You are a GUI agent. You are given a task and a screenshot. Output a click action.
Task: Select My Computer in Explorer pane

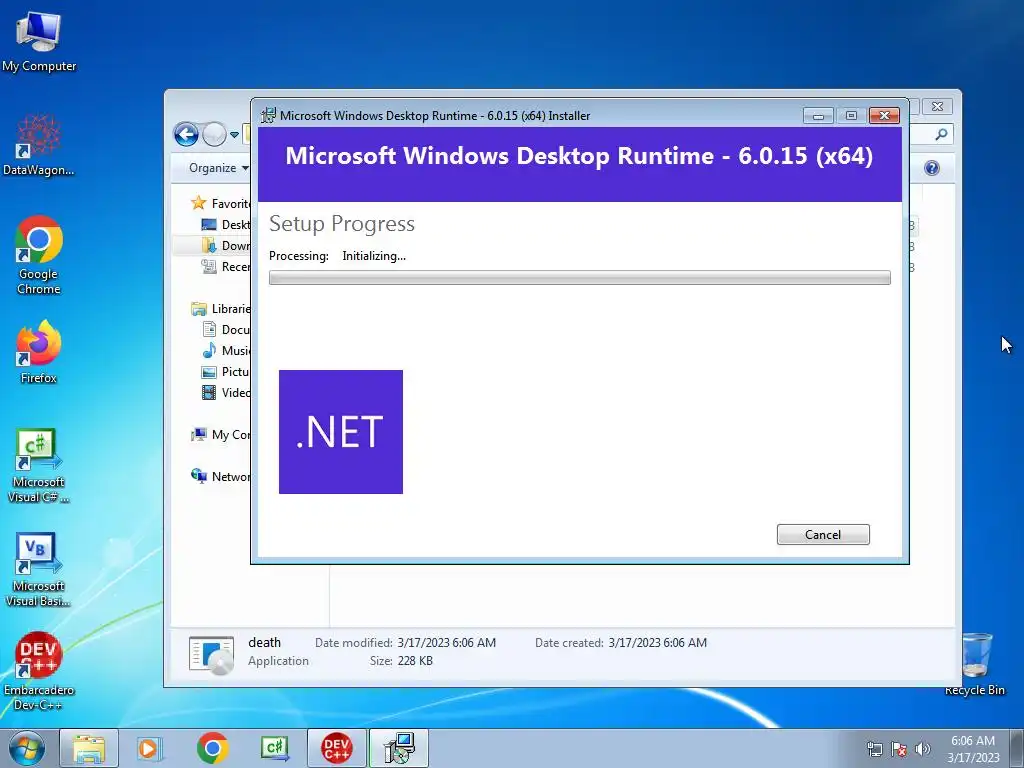tap(221, 434)
